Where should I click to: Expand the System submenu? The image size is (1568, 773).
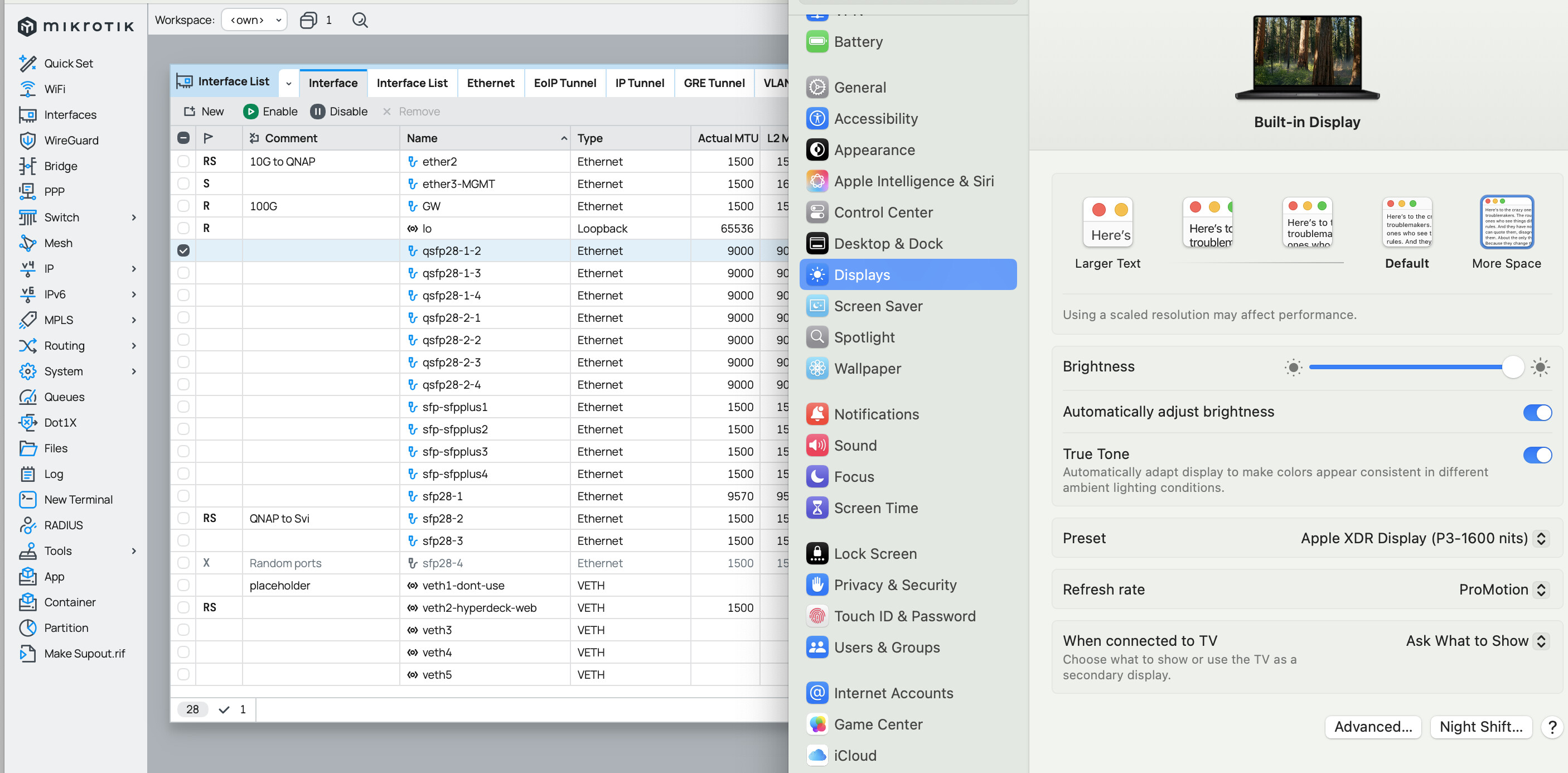coord(134,371)
